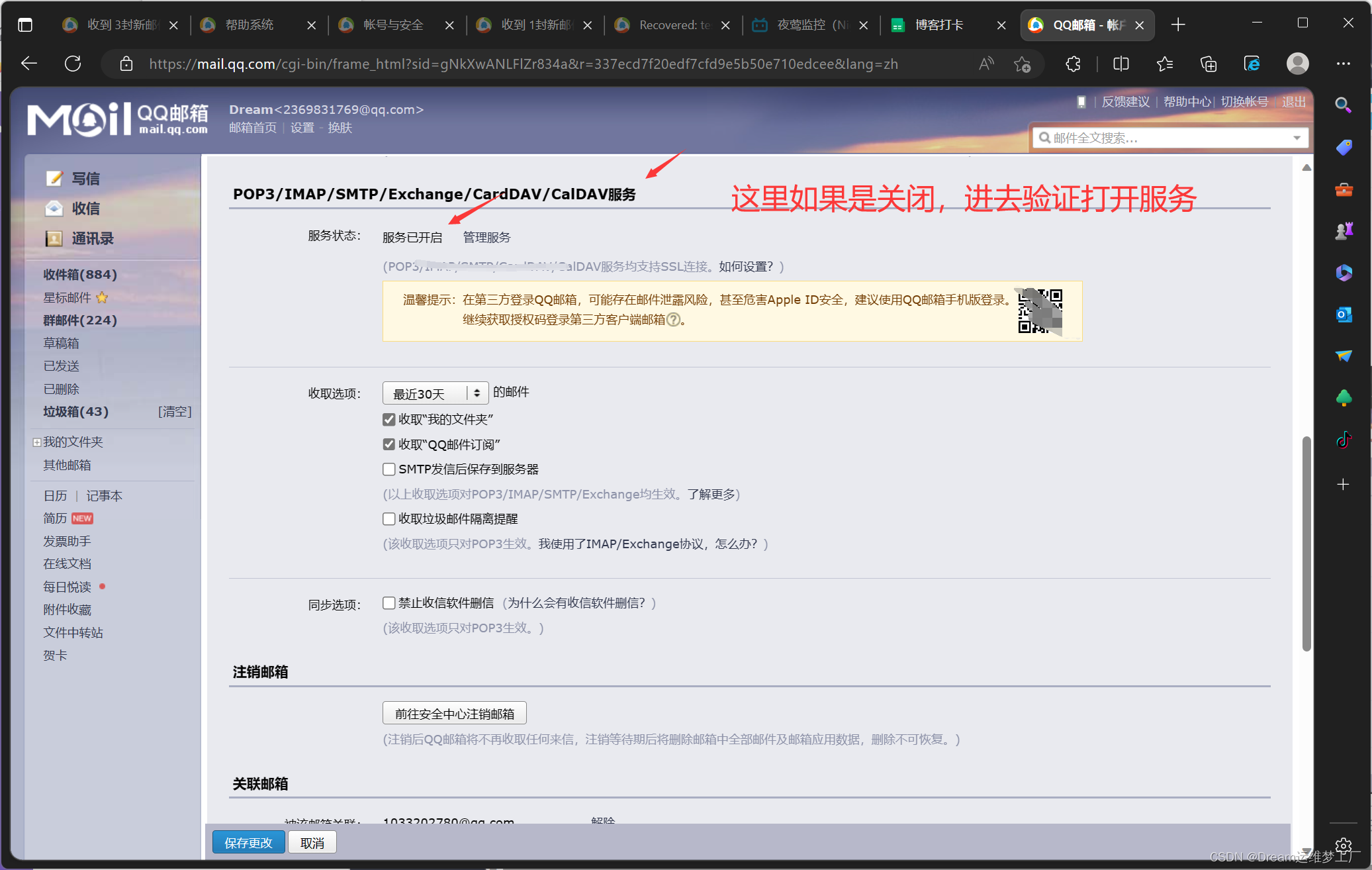The height and width of the screenshot is (870, 1372).
Task: Click the Compose (写信) pencil icon
Action: point(54,179)
